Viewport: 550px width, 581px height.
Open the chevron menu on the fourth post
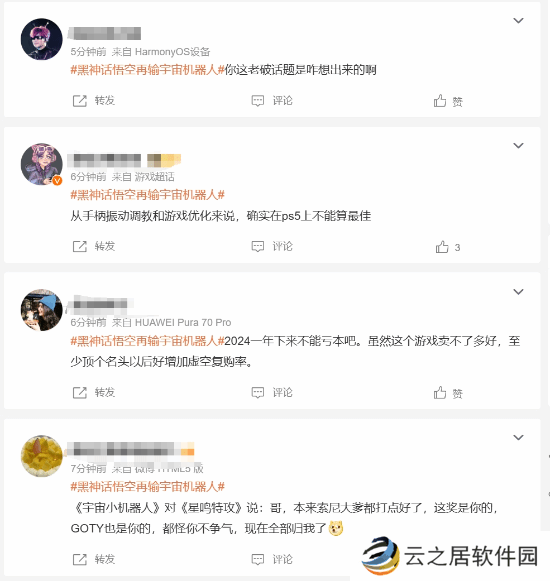(x=518, y=437)
